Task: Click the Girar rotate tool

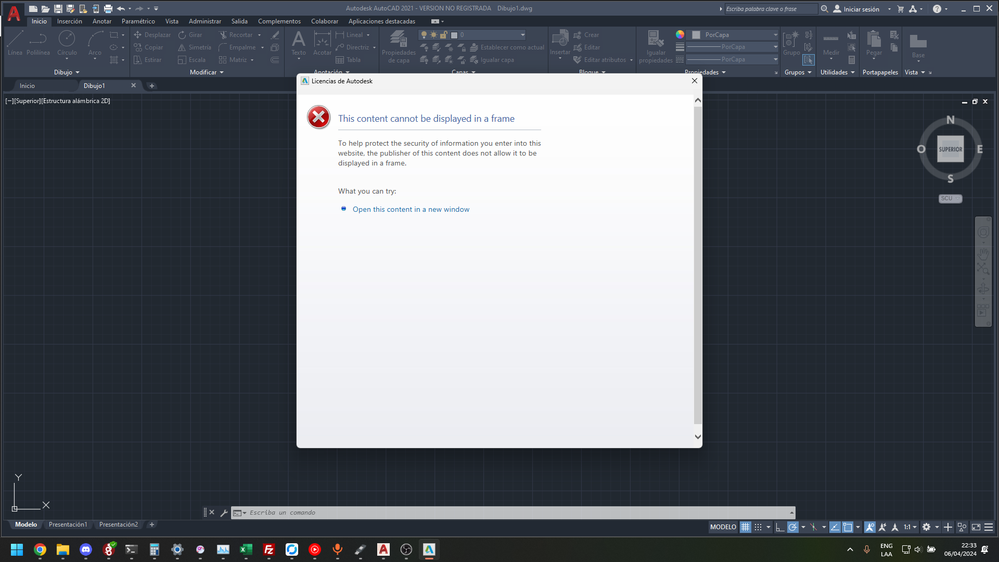Action: tap(190, 34)
